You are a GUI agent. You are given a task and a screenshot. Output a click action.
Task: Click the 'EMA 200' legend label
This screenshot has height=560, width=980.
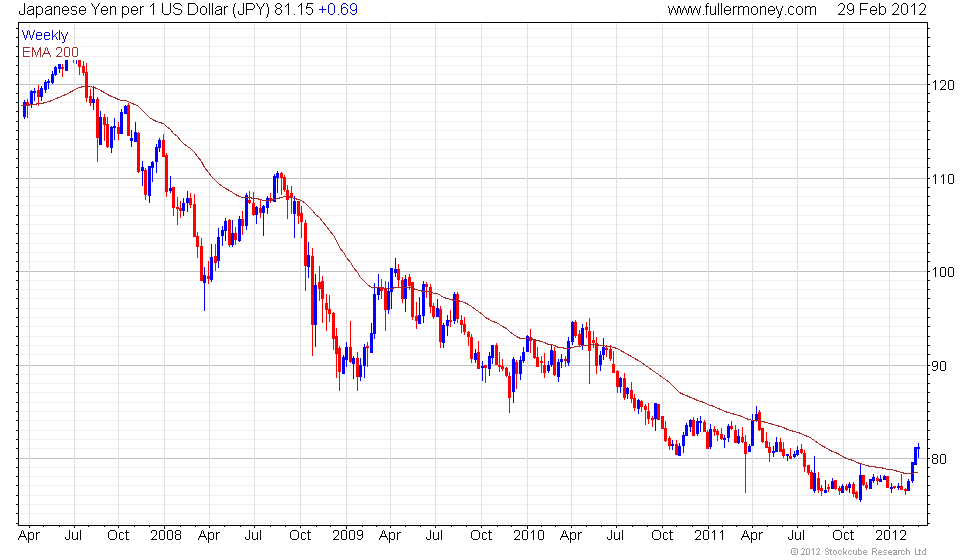pyautogui.click(x=50, y=52)
